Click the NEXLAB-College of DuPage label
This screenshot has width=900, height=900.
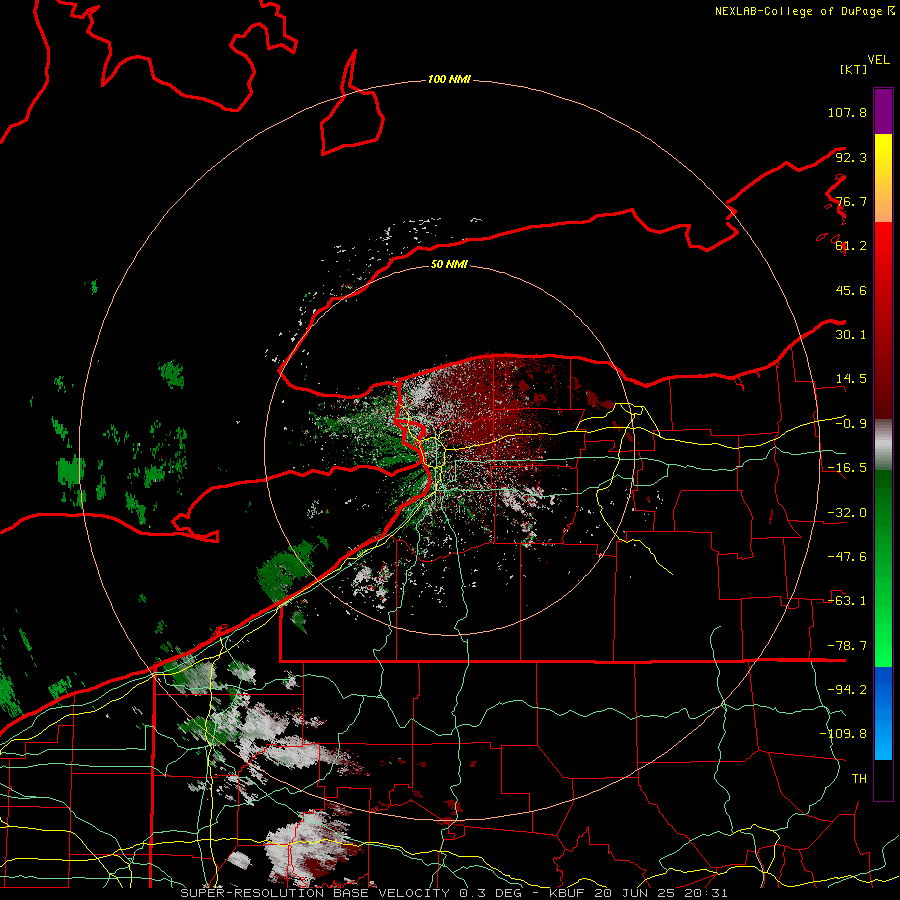coord(799,11)
